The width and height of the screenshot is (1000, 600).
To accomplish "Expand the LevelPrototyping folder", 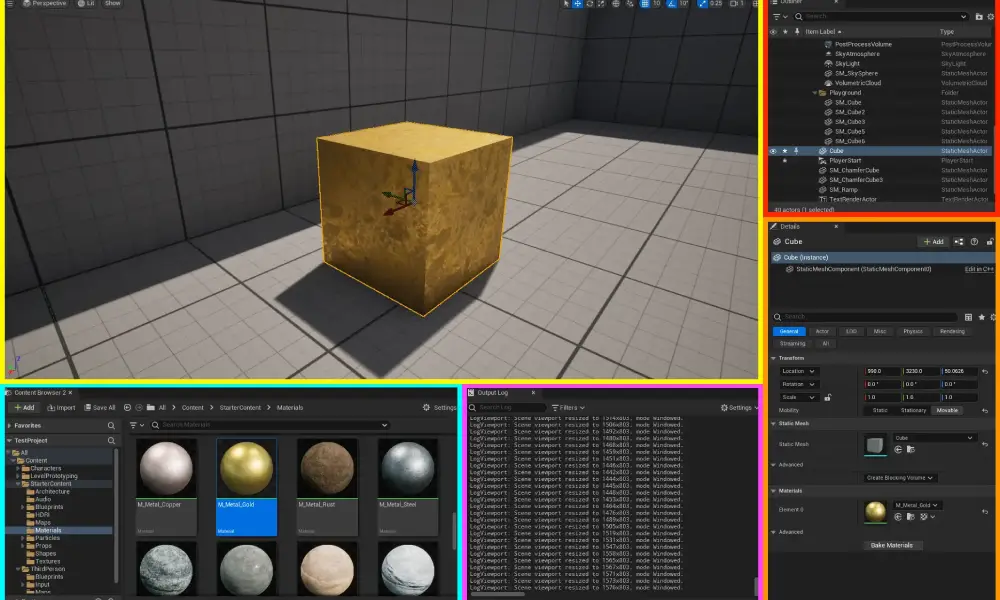I will (18, 476).
